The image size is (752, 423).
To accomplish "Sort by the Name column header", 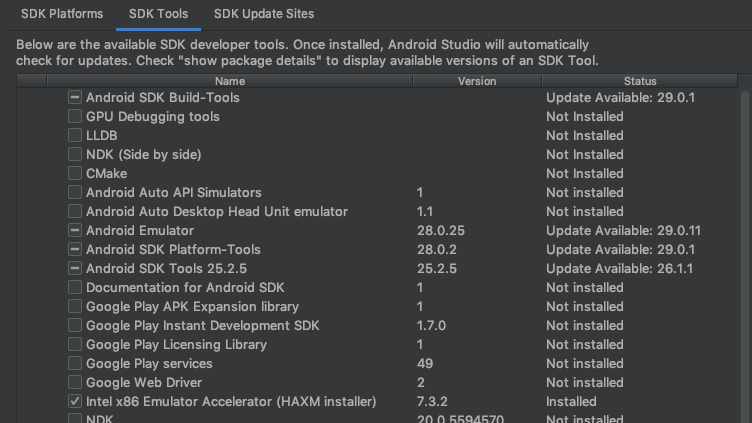I will coord(230,81).
